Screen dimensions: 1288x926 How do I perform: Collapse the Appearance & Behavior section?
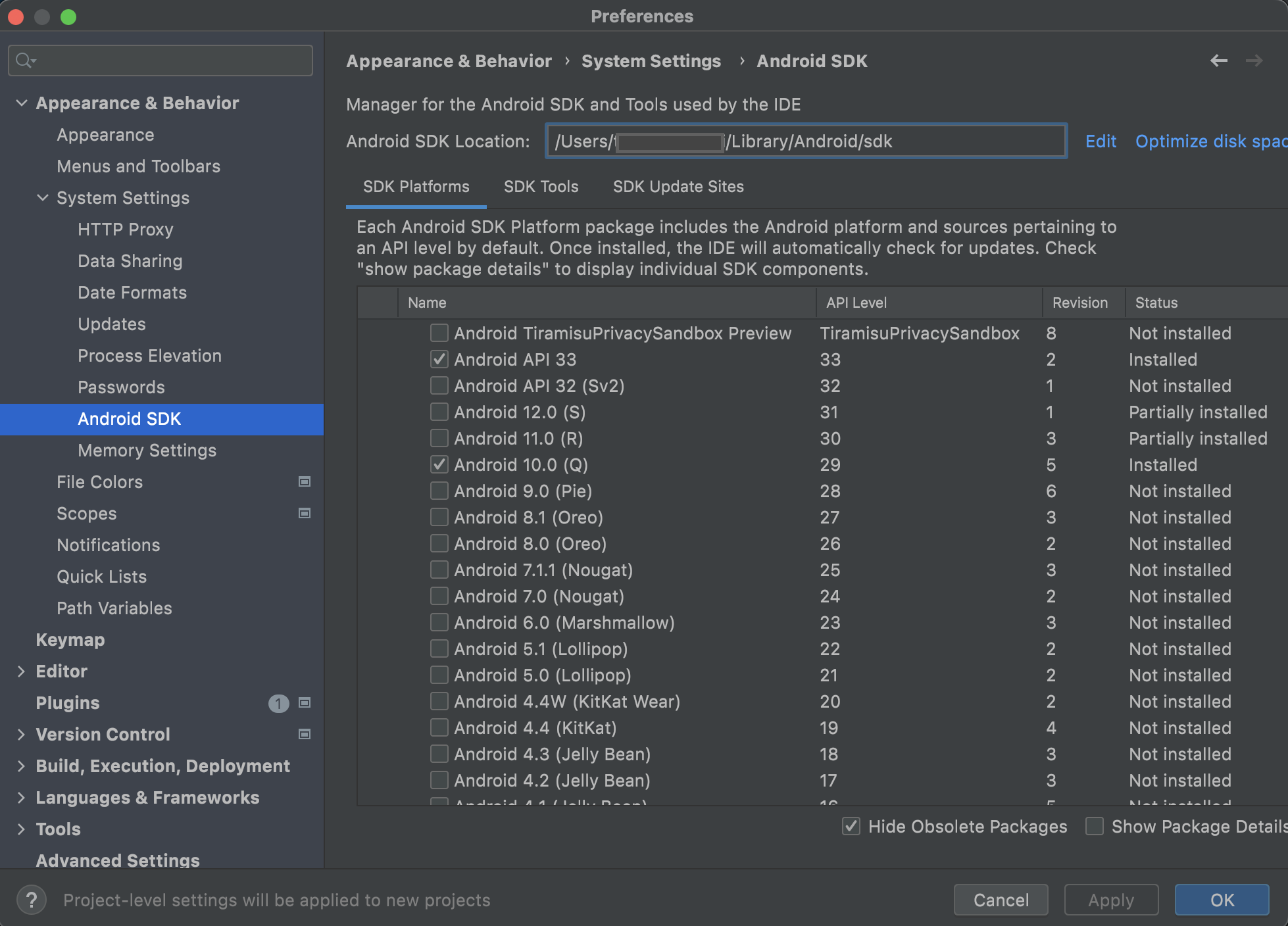[x=22, y=103]
